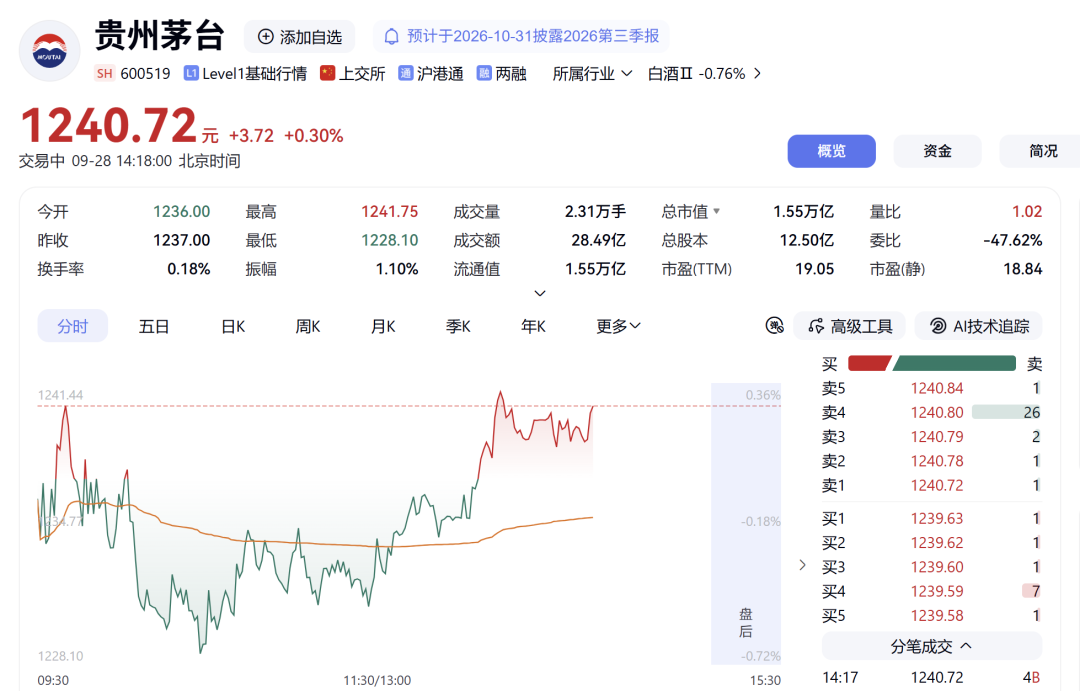Click the 卖1 1240.72 order row
The width and height of the screenshot is (1080, 691).
pyautogui.click(x=931, y=486)
